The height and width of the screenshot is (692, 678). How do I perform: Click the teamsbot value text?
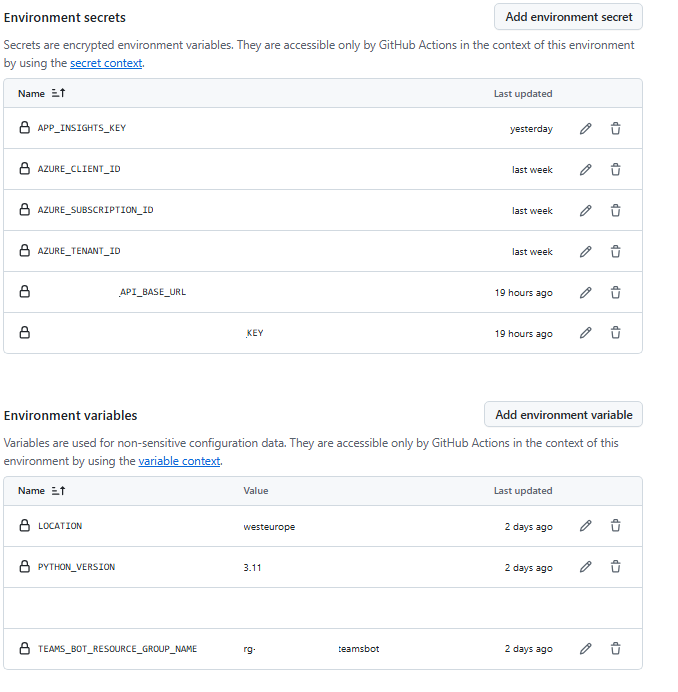(x=358, y=649)
